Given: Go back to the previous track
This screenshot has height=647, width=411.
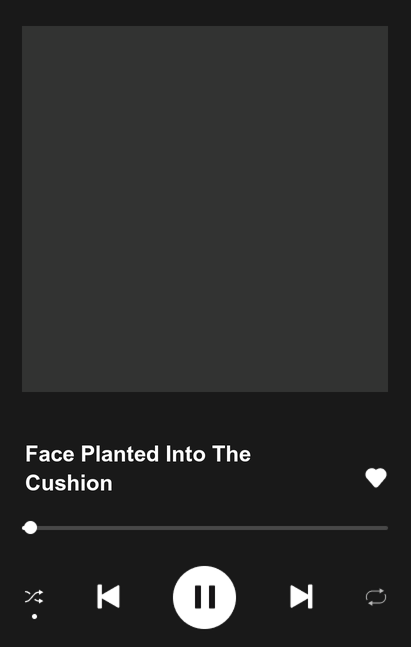Looking at the screenshot, I should (109, 596).
